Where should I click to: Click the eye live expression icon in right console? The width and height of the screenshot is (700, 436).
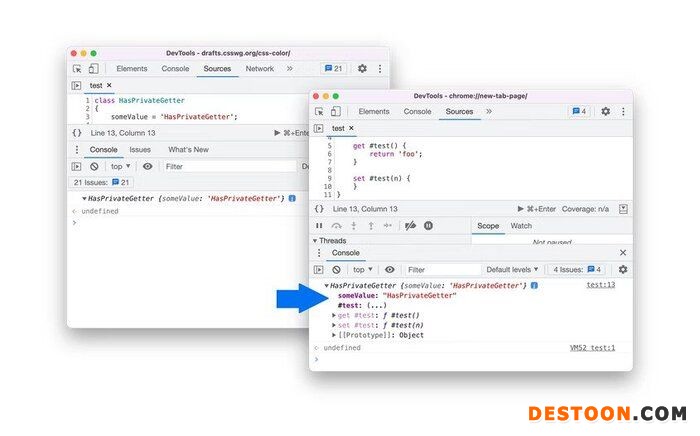(x=390, y=269)
